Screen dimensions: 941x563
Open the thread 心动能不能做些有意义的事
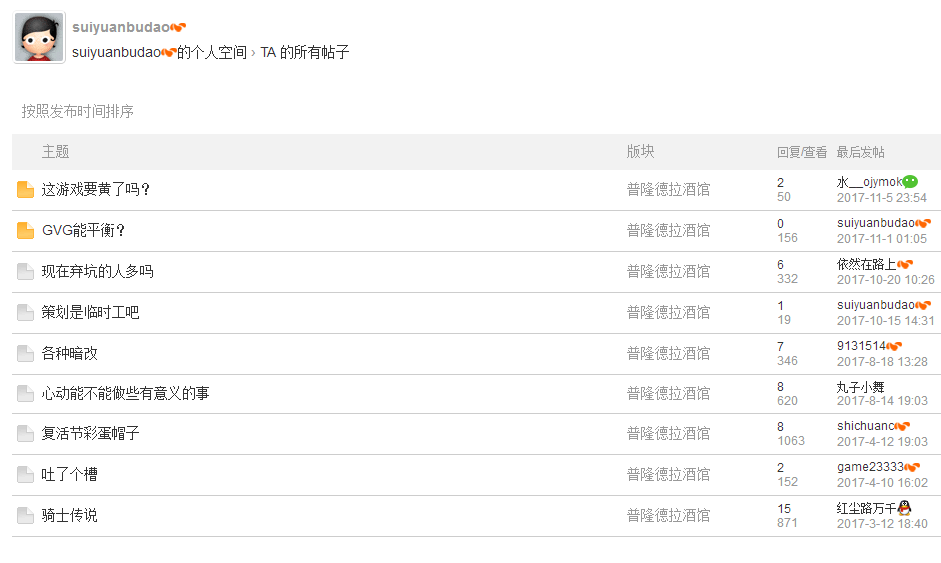pyautogui.click(x=125, y=394)
